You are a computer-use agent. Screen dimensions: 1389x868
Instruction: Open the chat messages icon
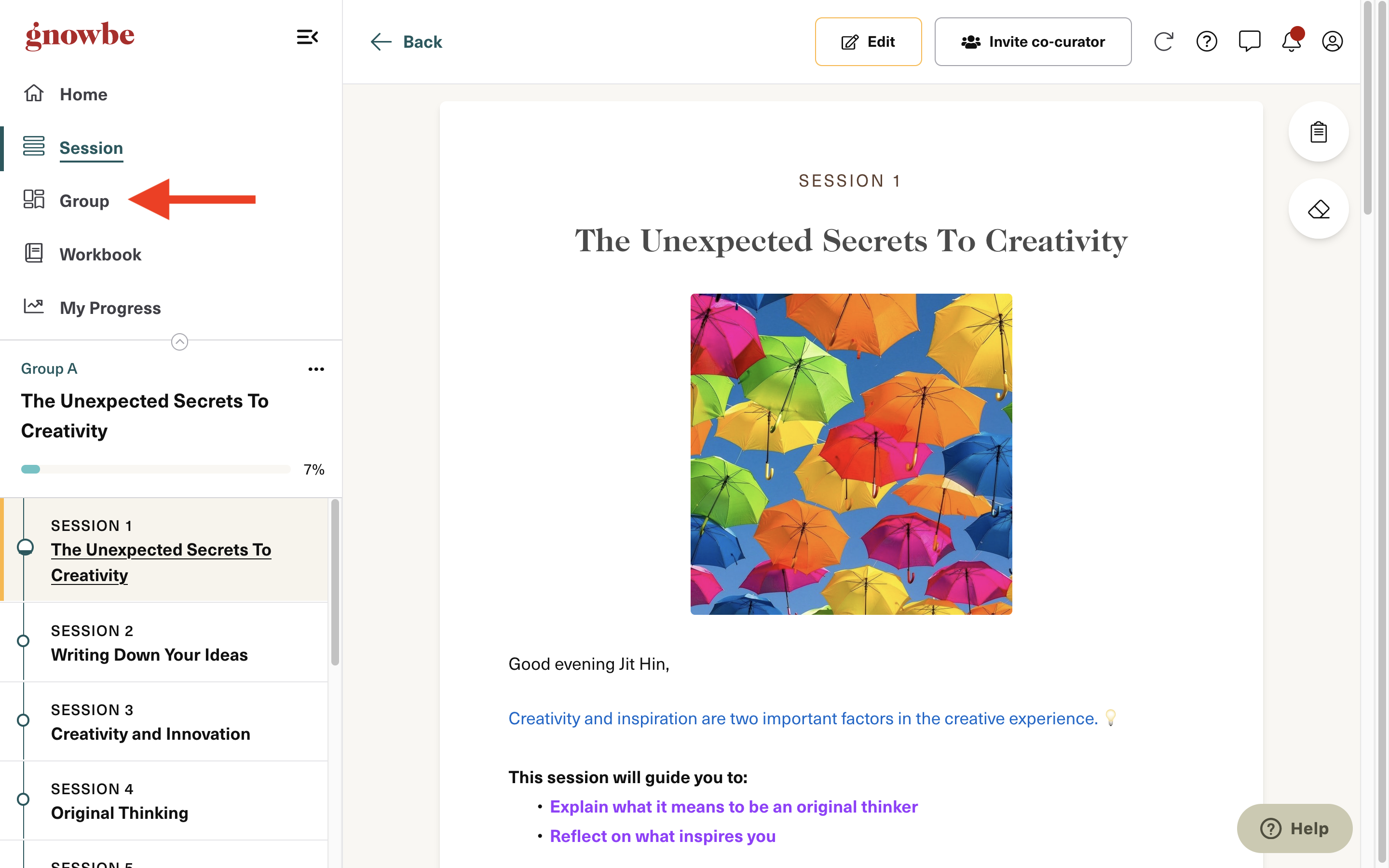1249,41
